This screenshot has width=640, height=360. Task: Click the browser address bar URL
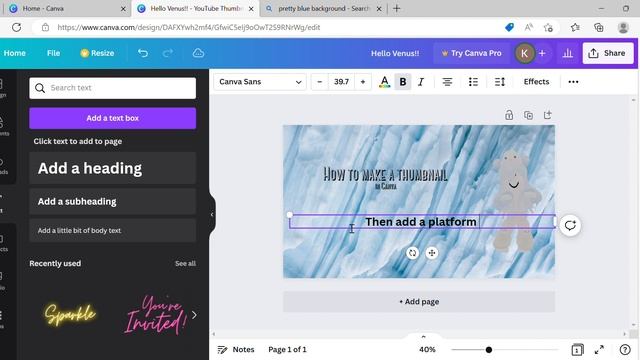tap(189, 27)
